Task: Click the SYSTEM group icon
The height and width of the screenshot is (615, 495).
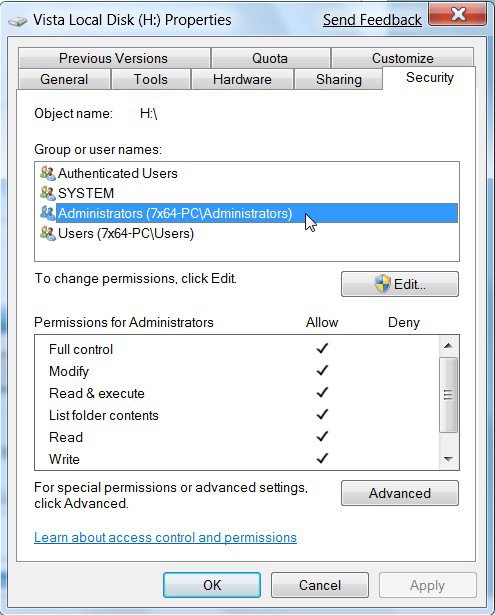Action: coord(47,193)
